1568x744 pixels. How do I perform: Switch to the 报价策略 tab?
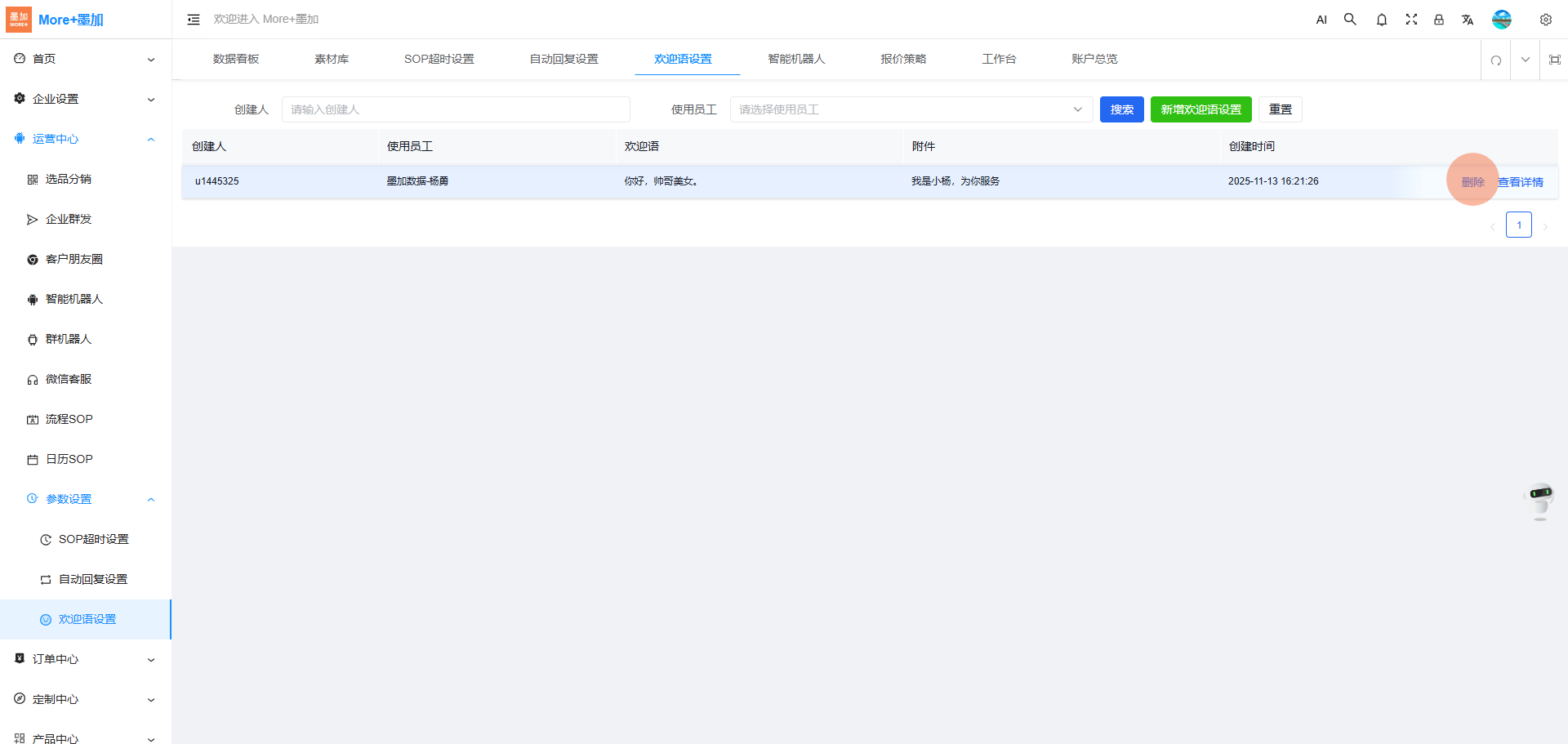(903, 59)
